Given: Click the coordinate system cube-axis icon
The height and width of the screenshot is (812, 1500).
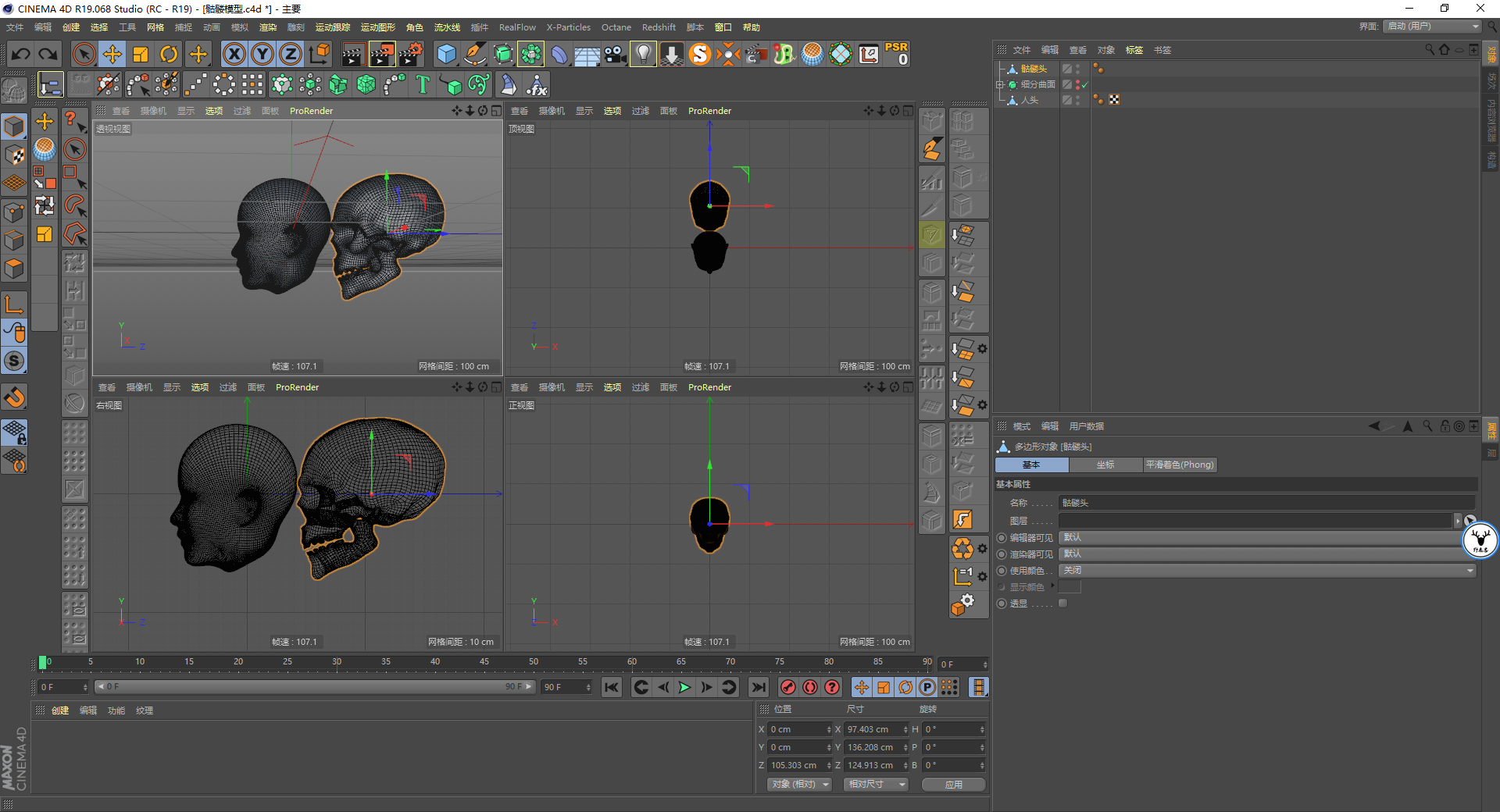Looking at the screenshot, I should (x=320, y=54).
